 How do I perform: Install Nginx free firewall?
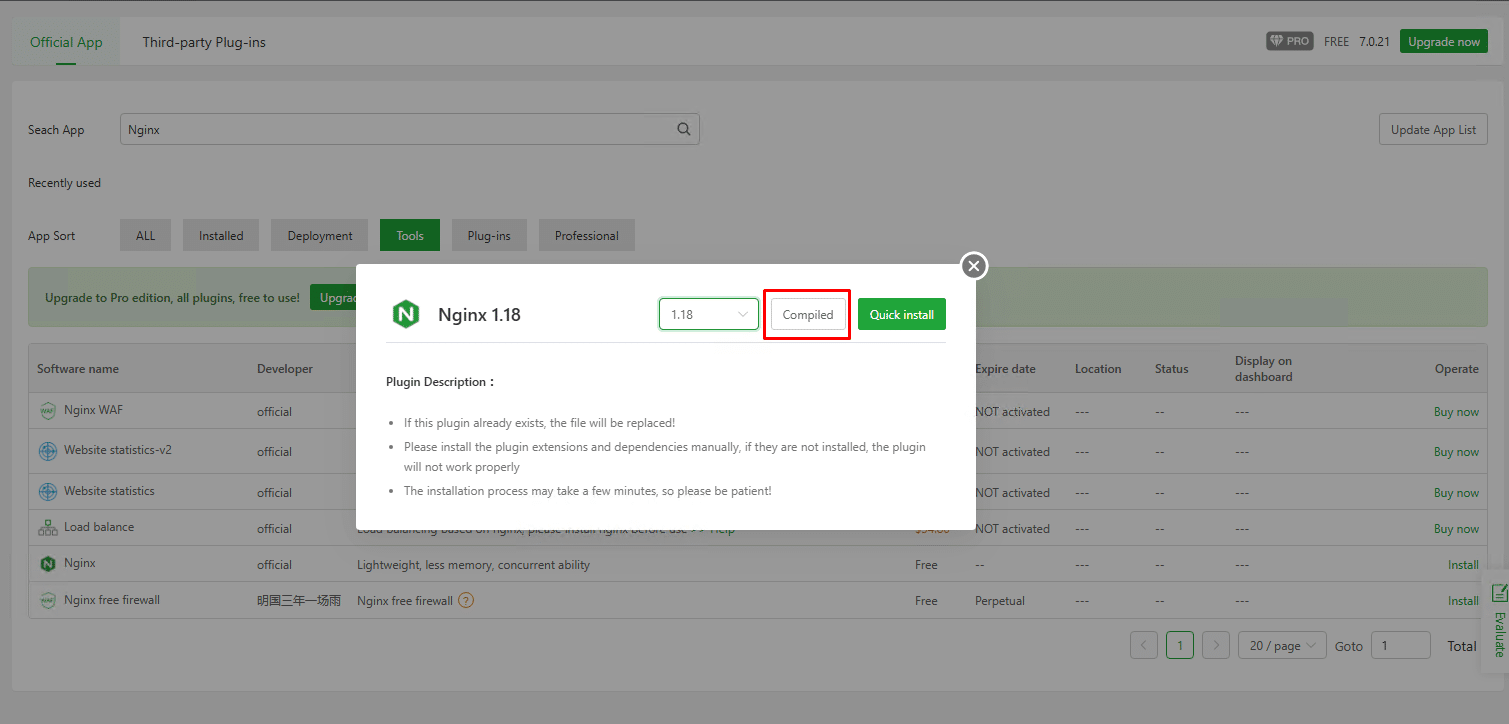1463,601
